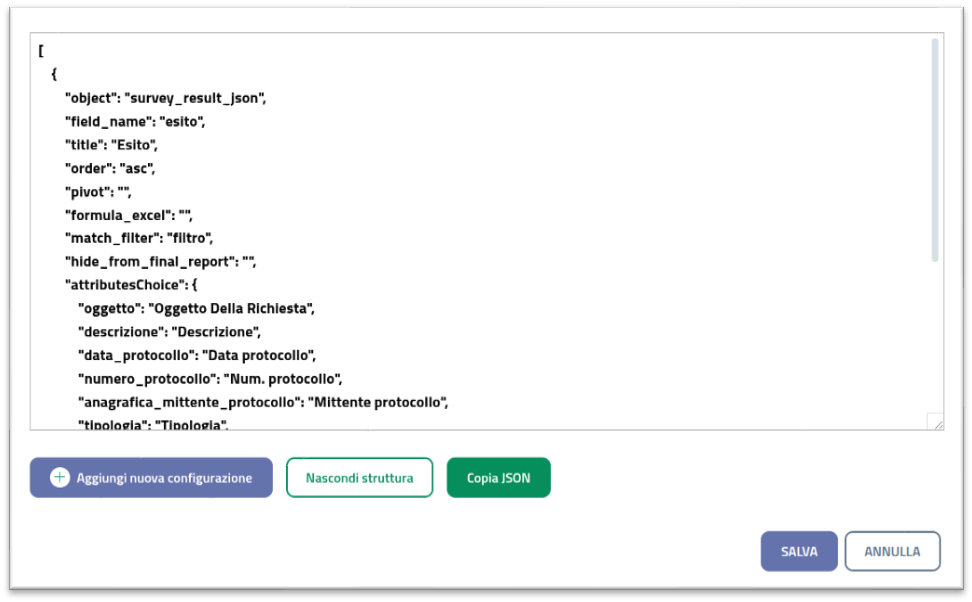
Task: Place cursor on the "pivot" line
Action: [x=98, y=191]
